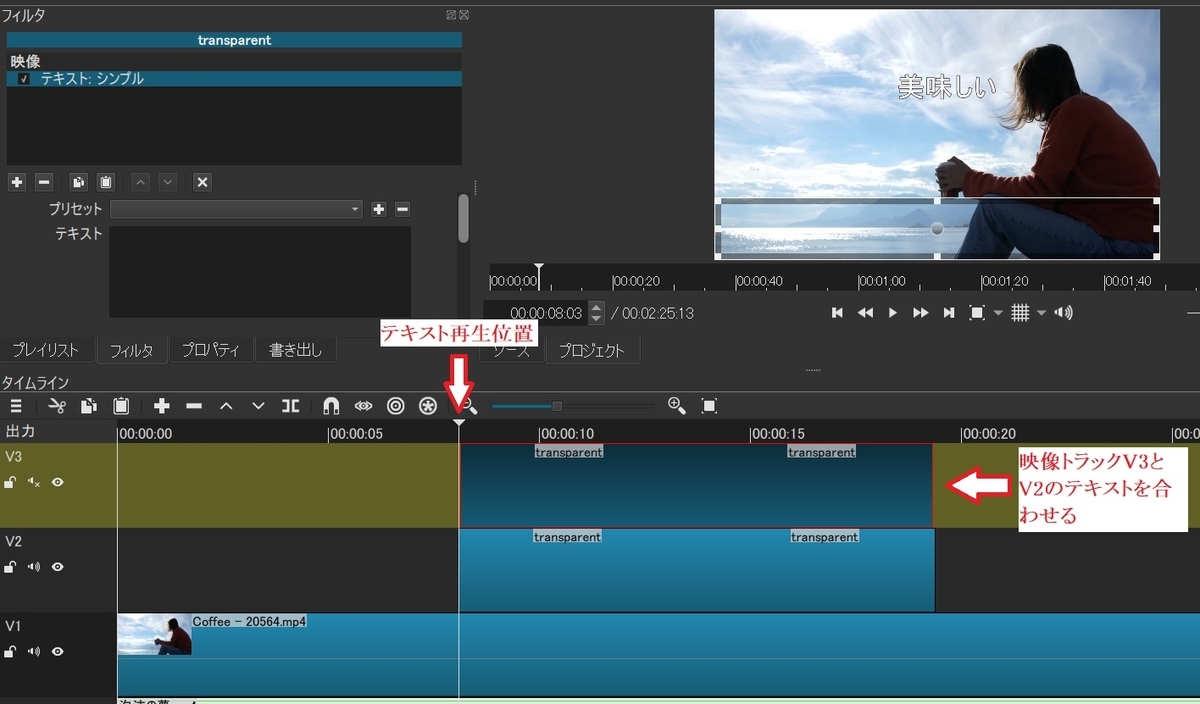Screen dimensions: 1200x704
Task: Skip to next point in player
Action: coord(949,313)
